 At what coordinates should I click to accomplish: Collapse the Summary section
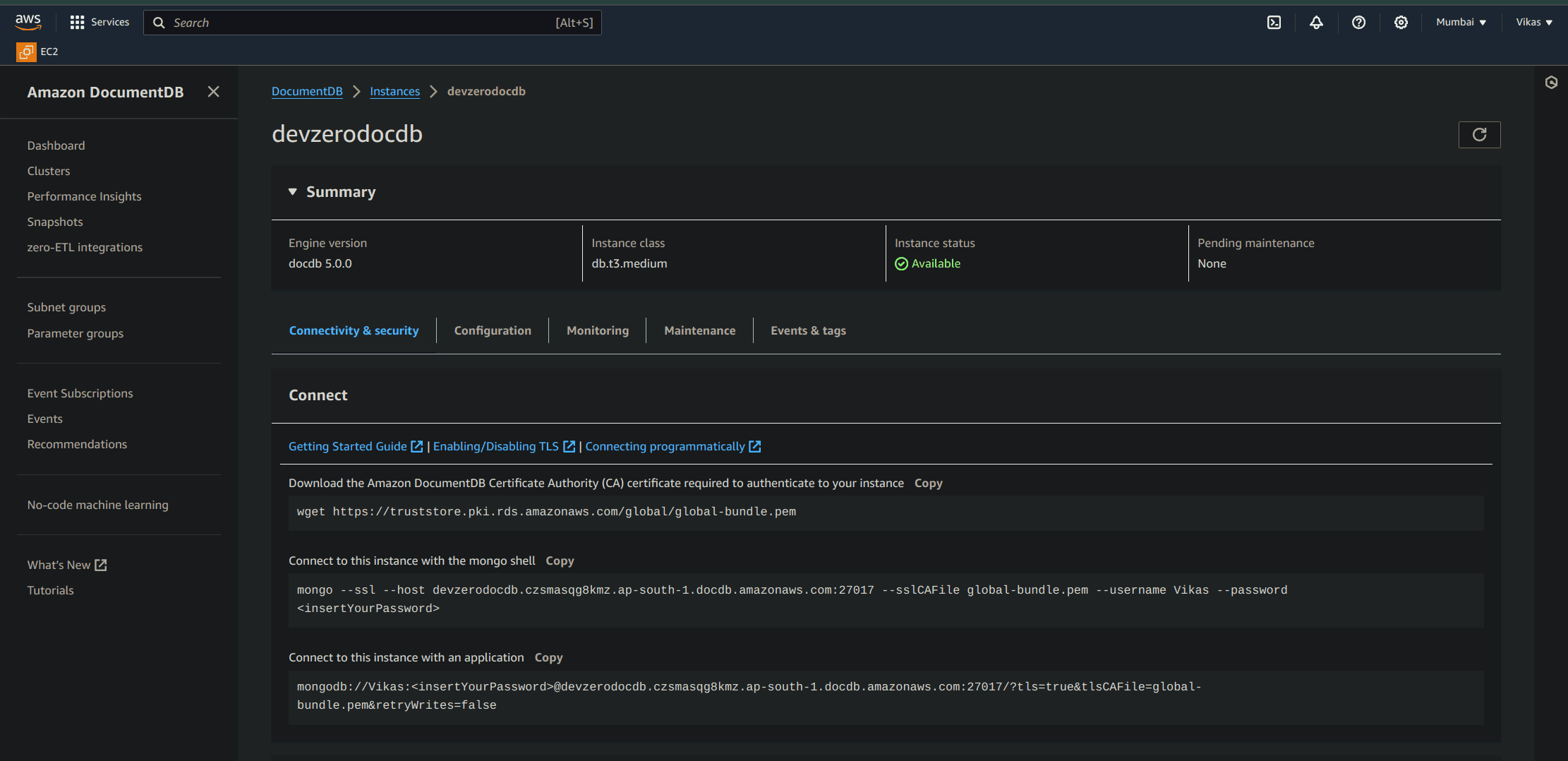pyautogui.click(x=293, y=191)
